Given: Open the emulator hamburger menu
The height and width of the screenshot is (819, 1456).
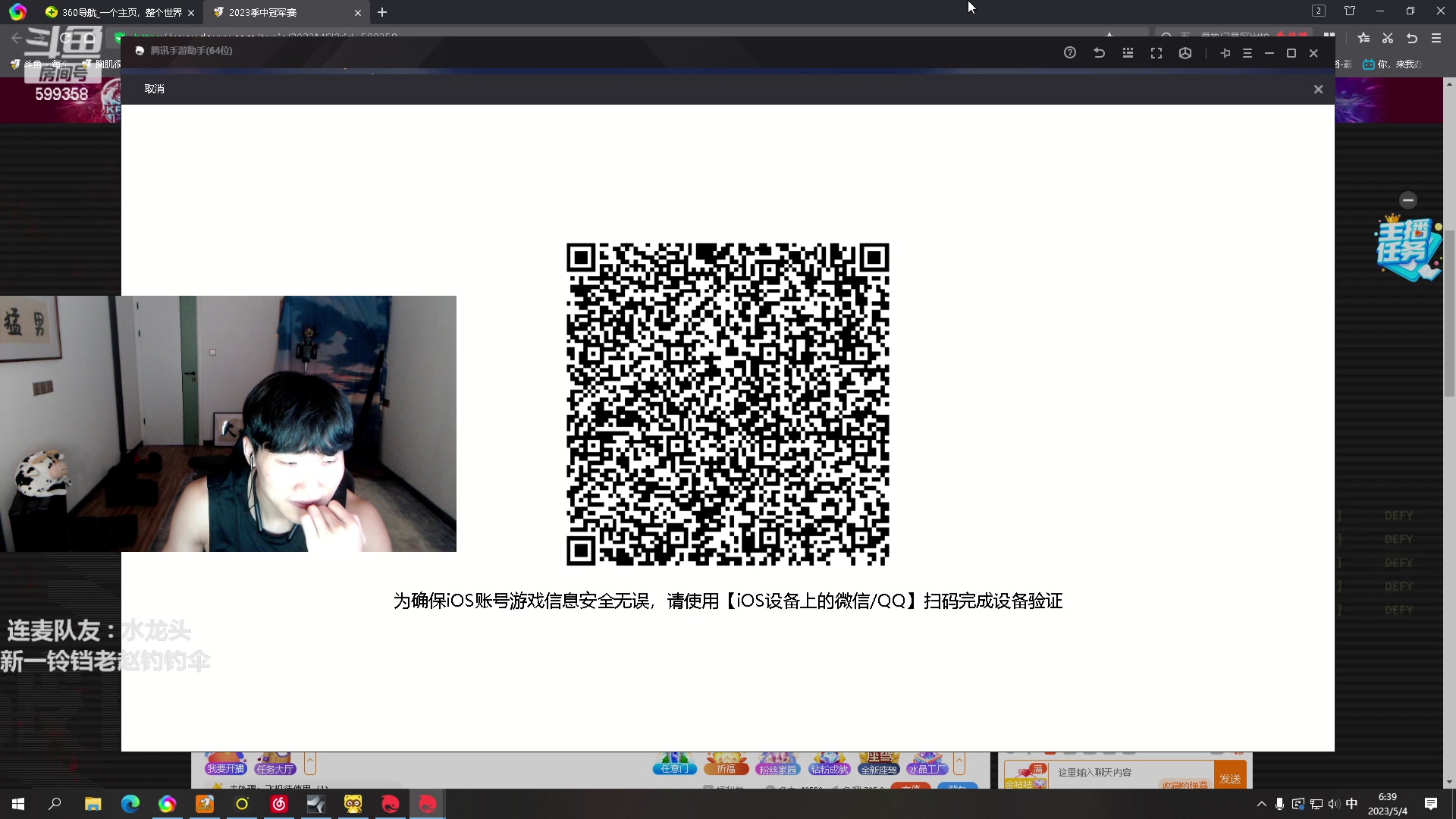Looking at the screenshot, I should 1247,53.
